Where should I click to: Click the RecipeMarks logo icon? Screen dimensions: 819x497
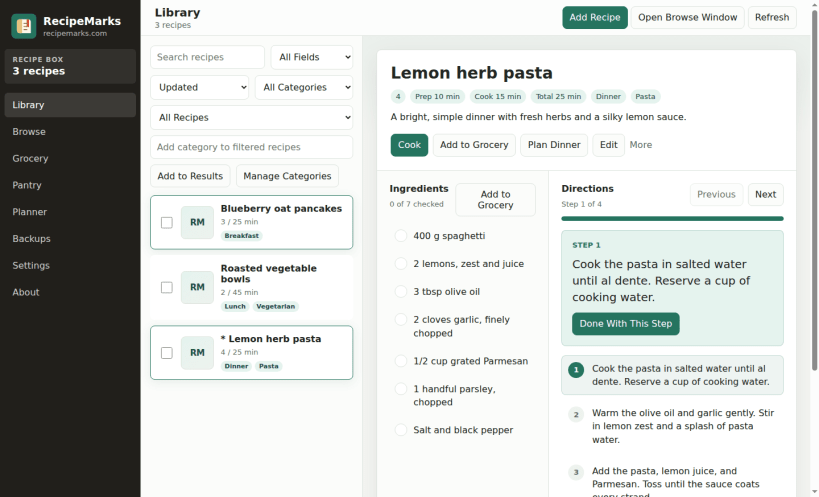[24, 26]
